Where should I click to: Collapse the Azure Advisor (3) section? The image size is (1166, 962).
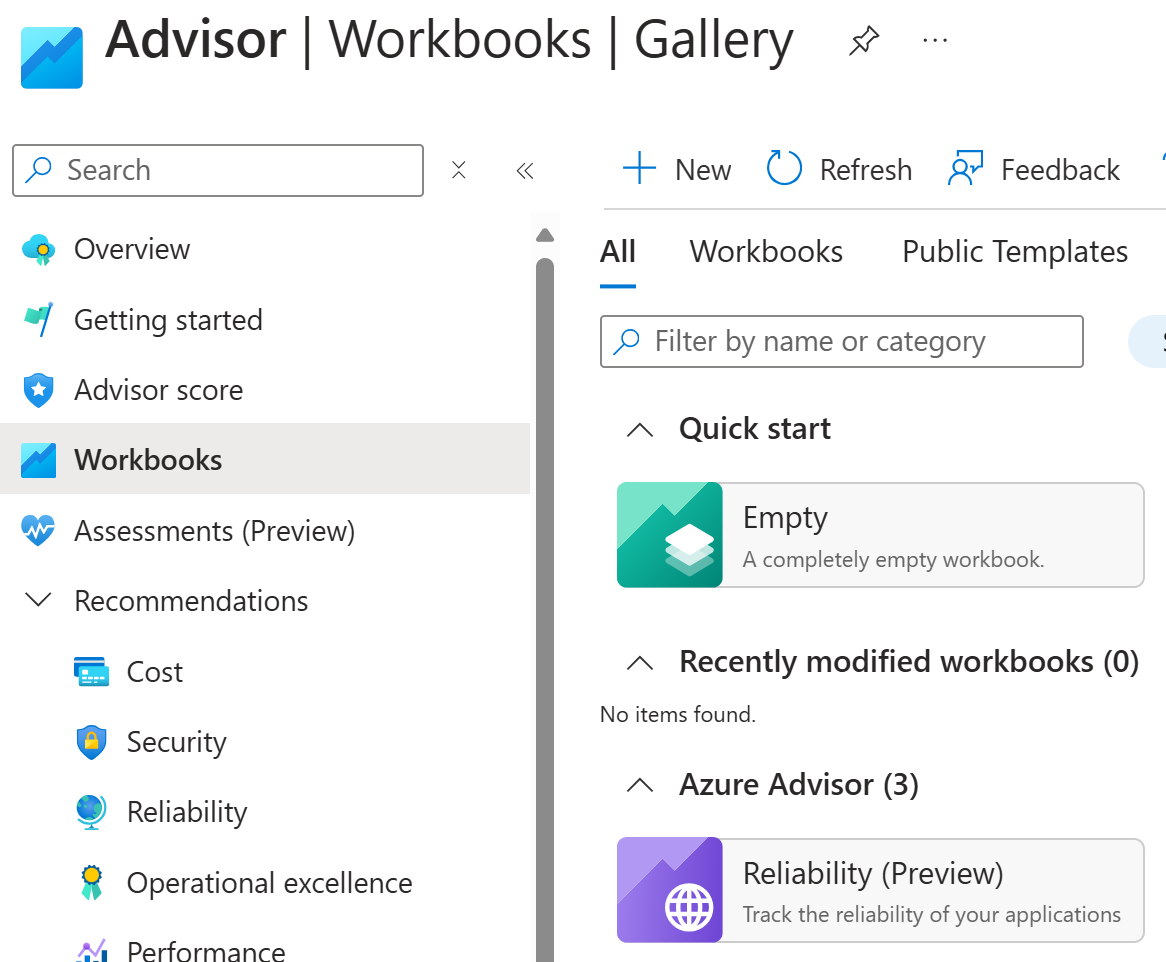tap(640, 785)
